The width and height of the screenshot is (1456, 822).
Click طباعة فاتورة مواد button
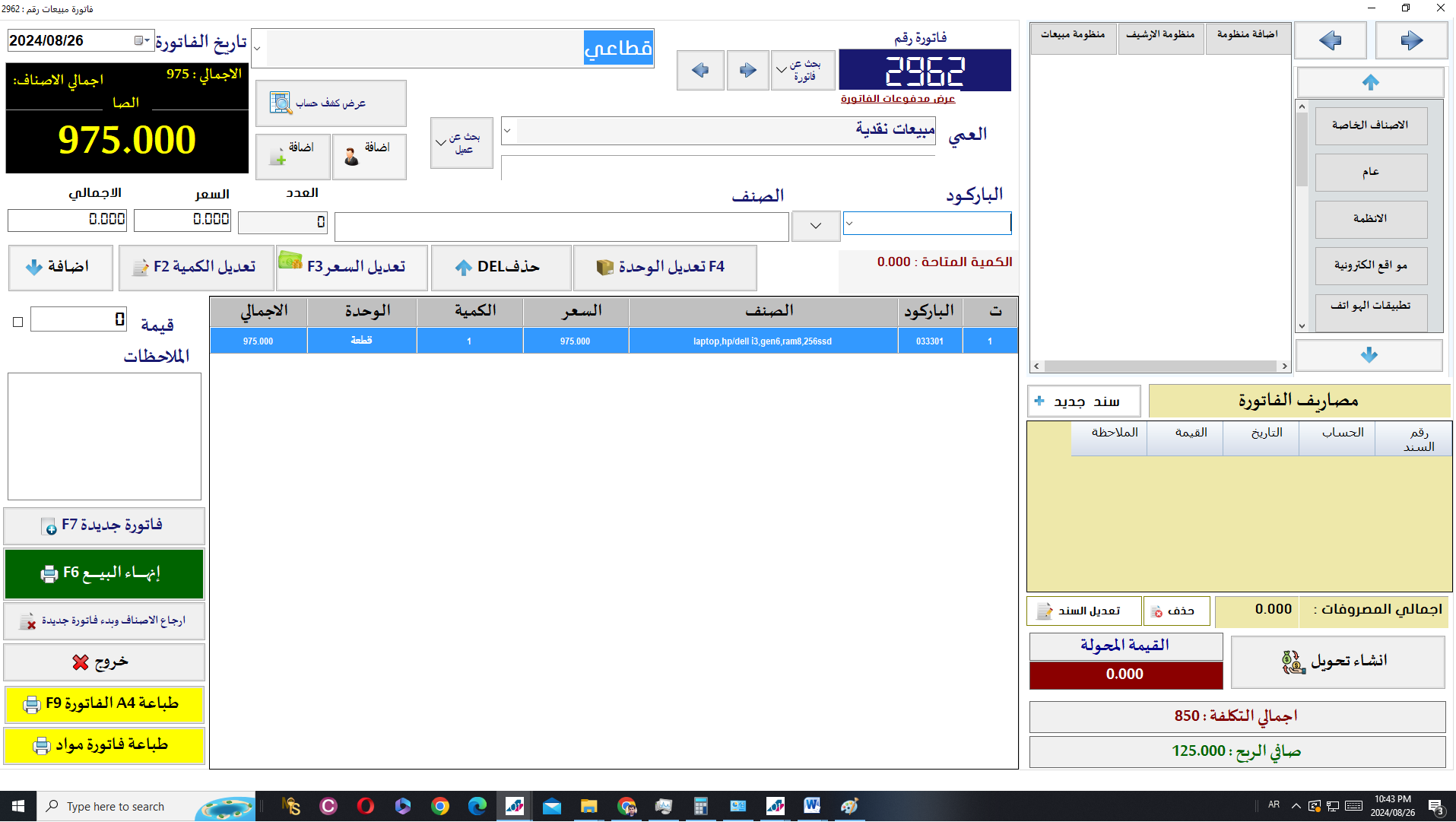click(104, 745)
